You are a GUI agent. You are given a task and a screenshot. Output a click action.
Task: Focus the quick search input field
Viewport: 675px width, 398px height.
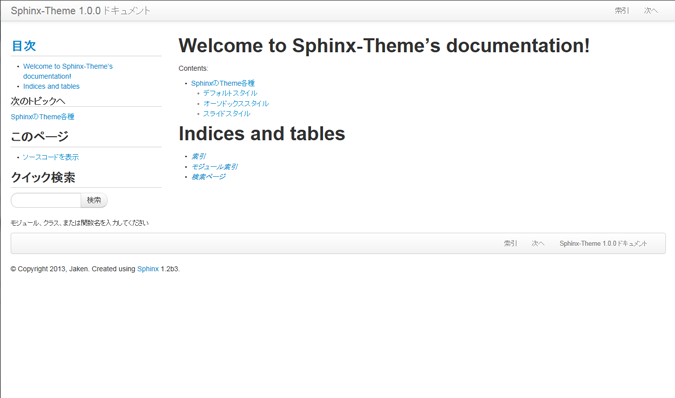[x=46, y=200]
